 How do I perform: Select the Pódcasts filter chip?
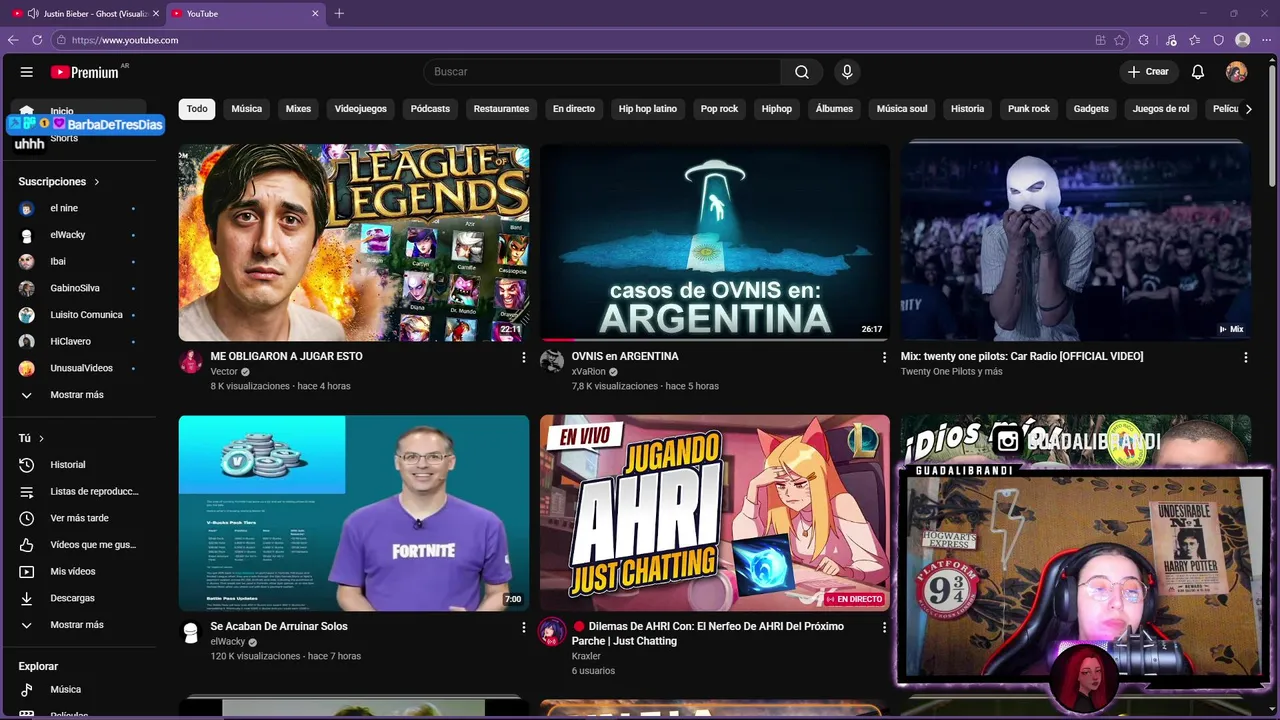(x=430, y=109)
